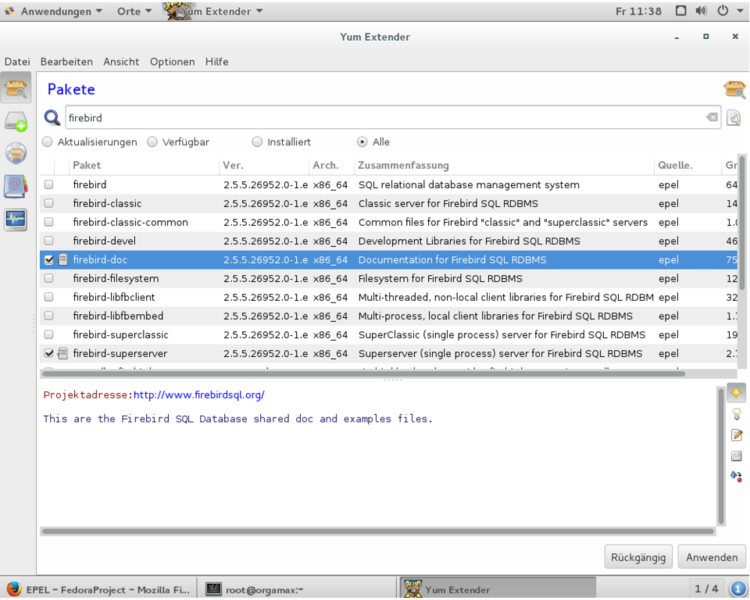Open the Yum Extender application menu in top panel
The image size is (750, 600).
(x=214, y=11)
